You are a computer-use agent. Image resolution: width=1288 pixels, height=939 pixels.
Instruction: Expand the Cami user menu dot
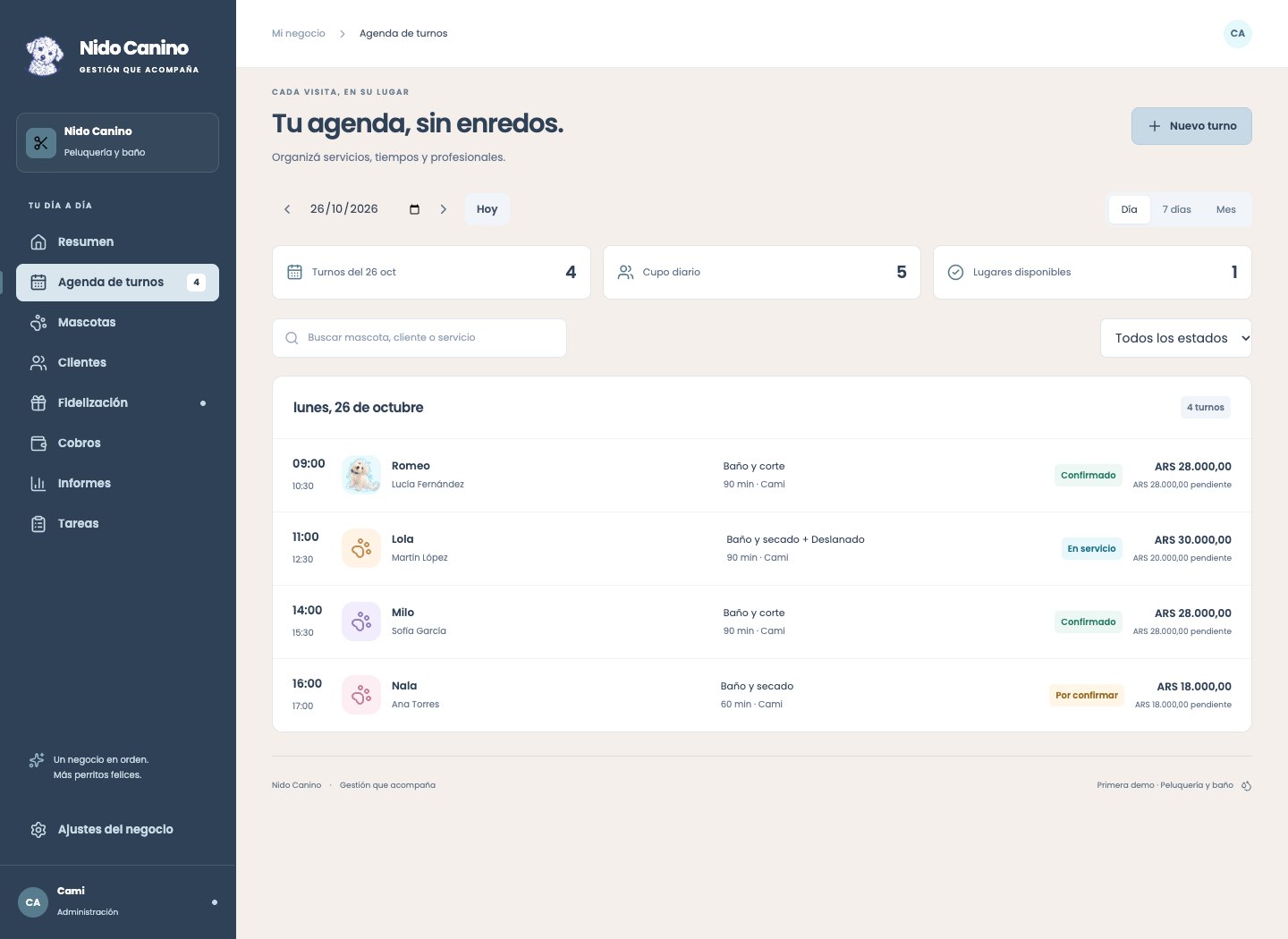tap(215, 902)
